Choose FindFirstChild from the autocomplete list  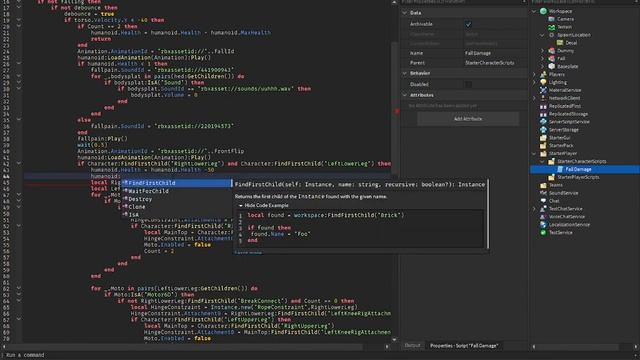pyautogui.click(x=176, y=183)
